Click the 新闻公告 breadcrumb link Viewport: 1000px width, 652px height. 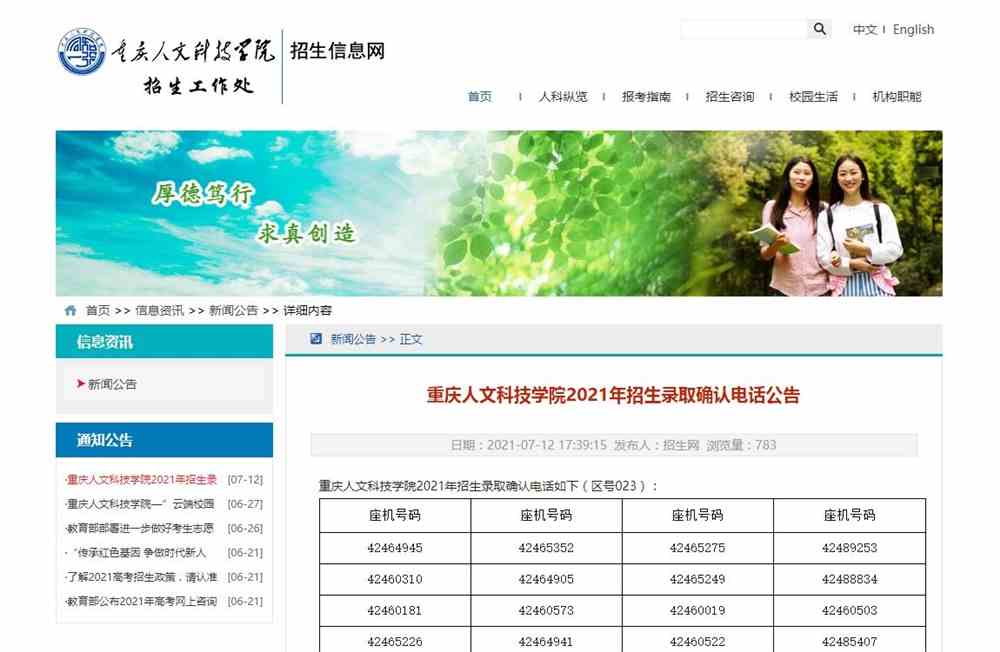(233, 311)
